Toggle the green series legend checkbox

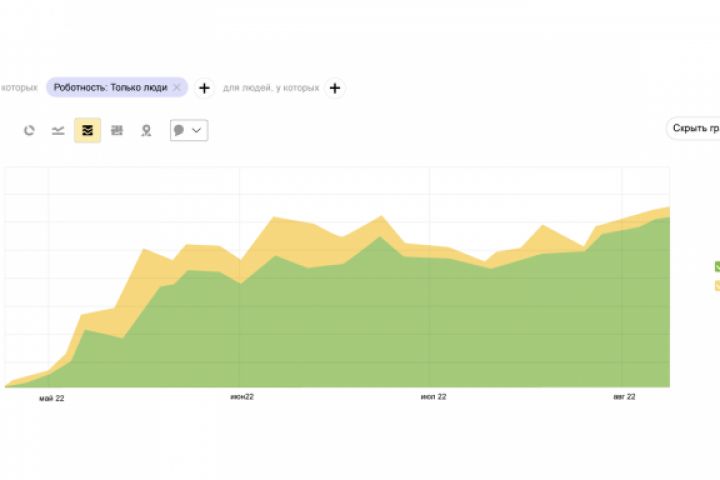point(717,266)
